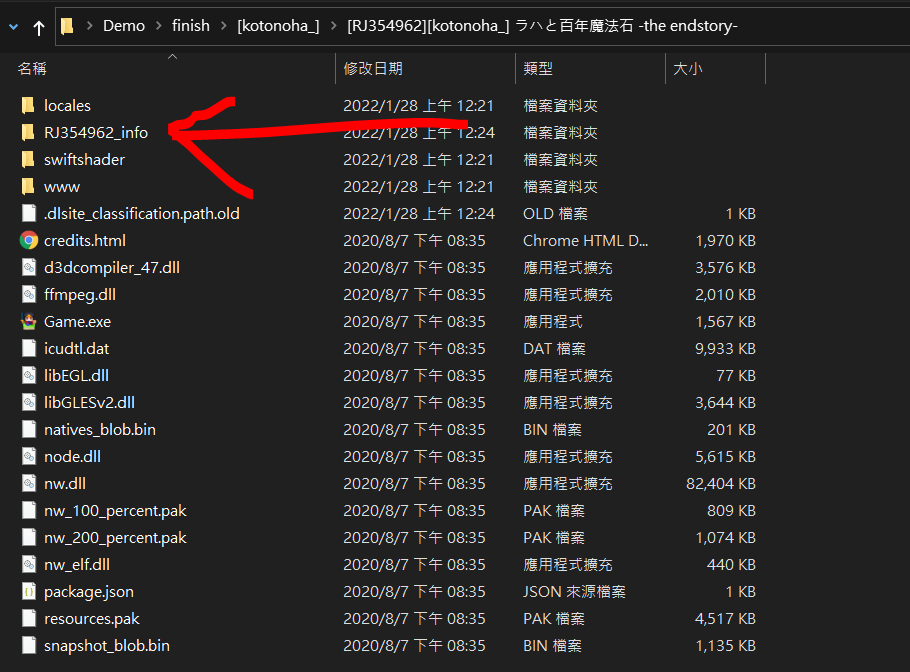Click the package.json file icon
910x672 pixels.
tap(28, 591)
